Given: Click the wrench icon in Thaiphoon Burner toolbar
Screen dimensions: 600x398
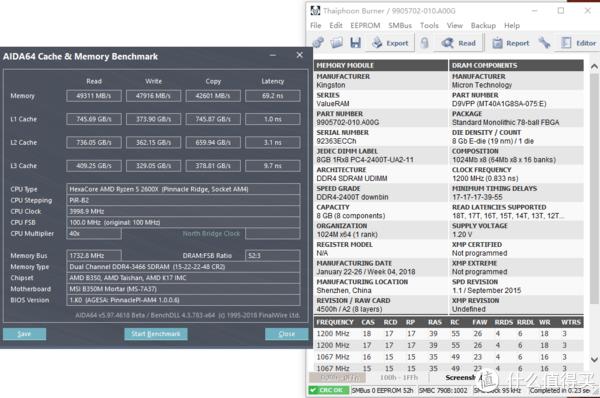Looking at the screenshot, I should click(544, 43).
